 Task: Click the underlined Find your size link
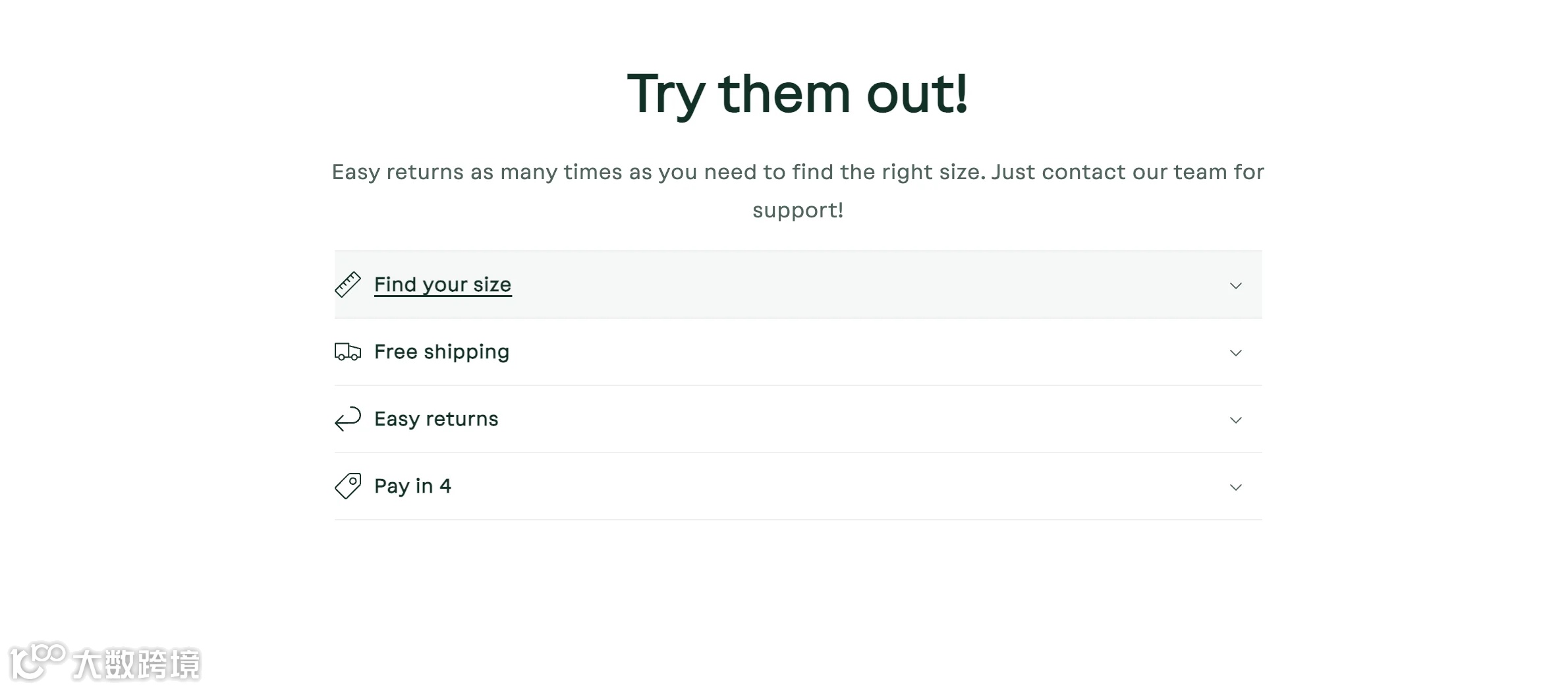[443, 285]
